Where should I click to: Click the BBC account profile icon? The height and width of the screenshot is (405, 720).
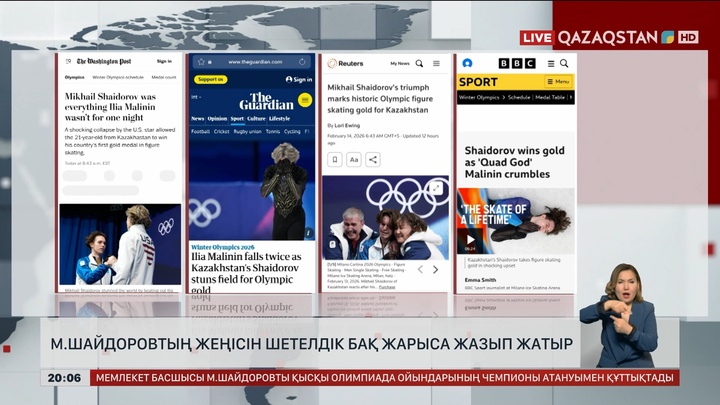click(467, 63)
